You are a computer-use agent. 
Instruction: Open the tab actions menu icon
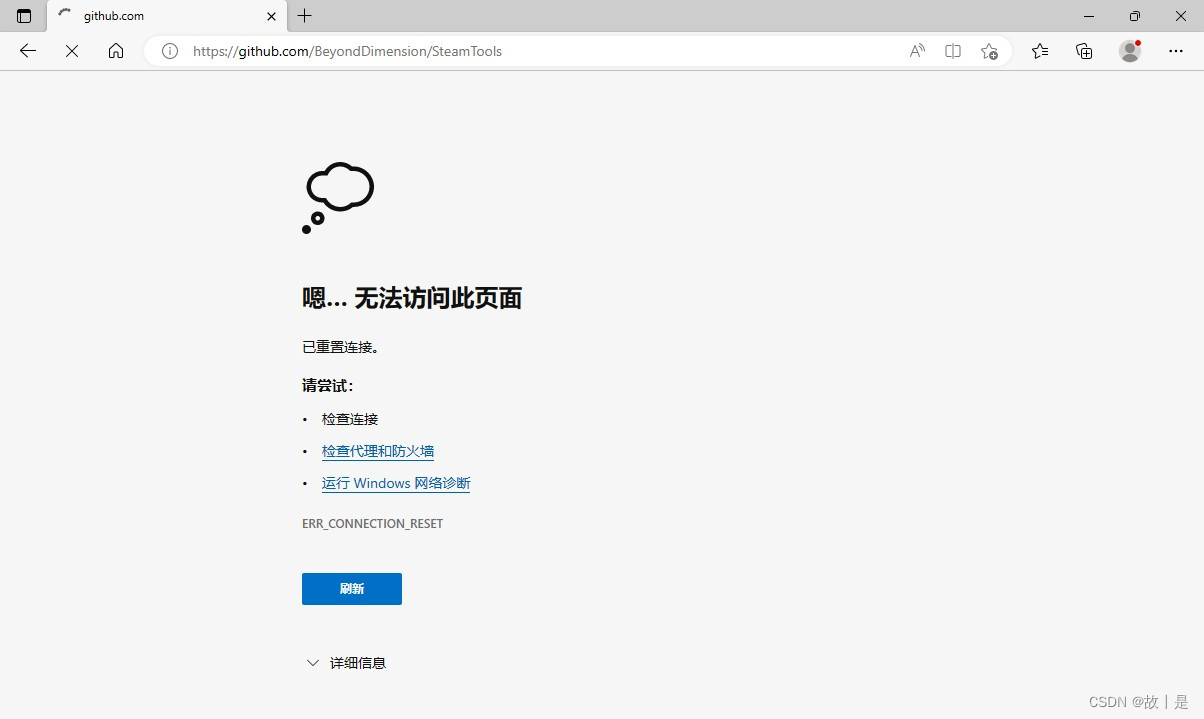(24, 16)
